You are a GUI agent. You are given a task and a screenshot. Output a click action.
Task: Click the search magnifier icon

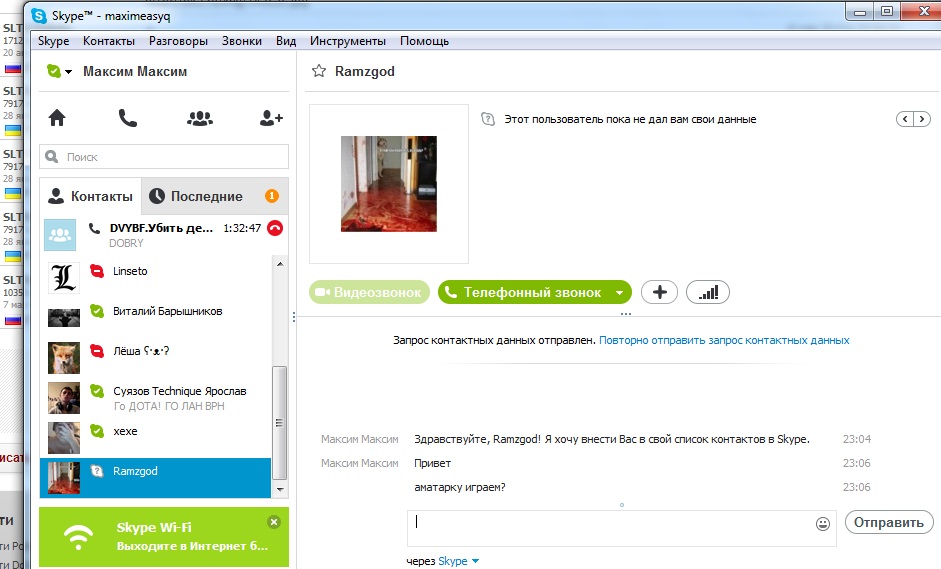tap(52, 157)
